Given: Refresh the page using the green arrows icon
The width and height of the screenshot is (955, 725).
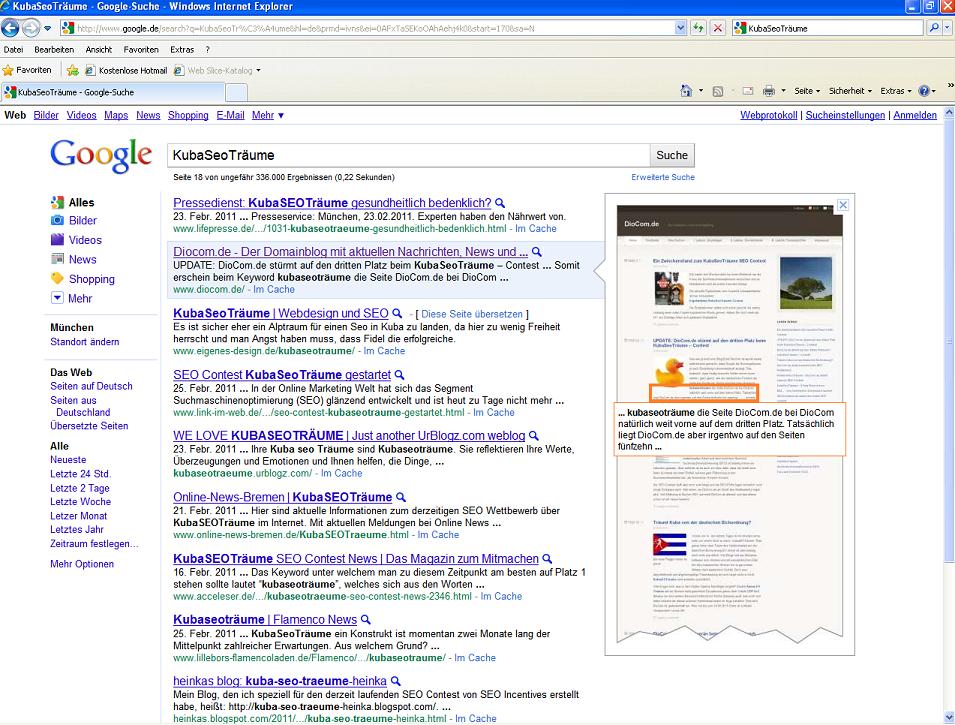Looking at the screenshot, I should [699, 28].
